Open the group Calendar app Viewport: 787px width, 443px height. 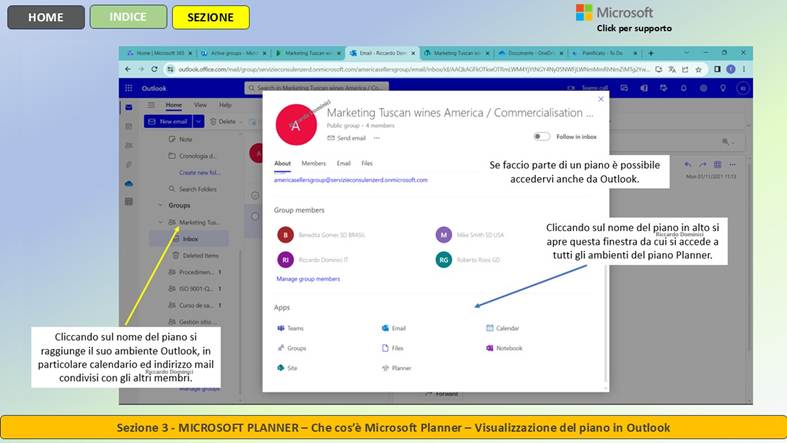click(x=503, y=328)
